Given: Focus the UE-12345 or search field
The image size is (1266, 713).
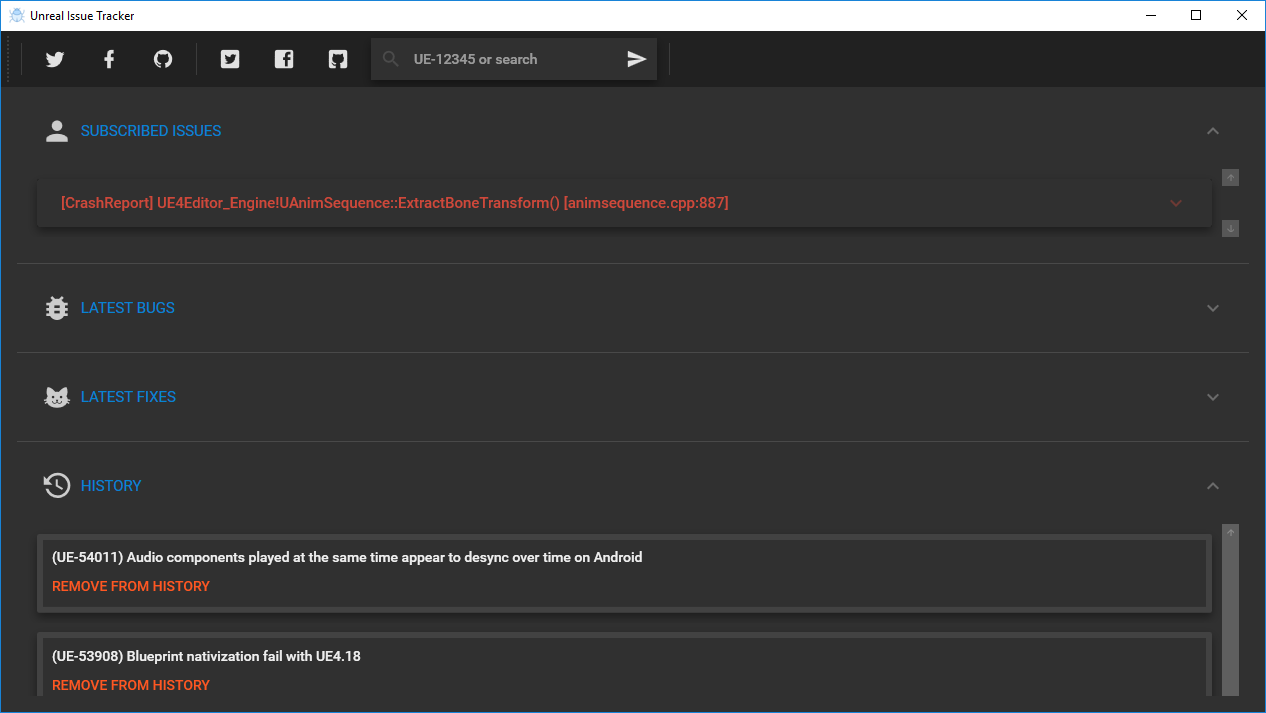Looking at the screenshot, I should 514,59.
